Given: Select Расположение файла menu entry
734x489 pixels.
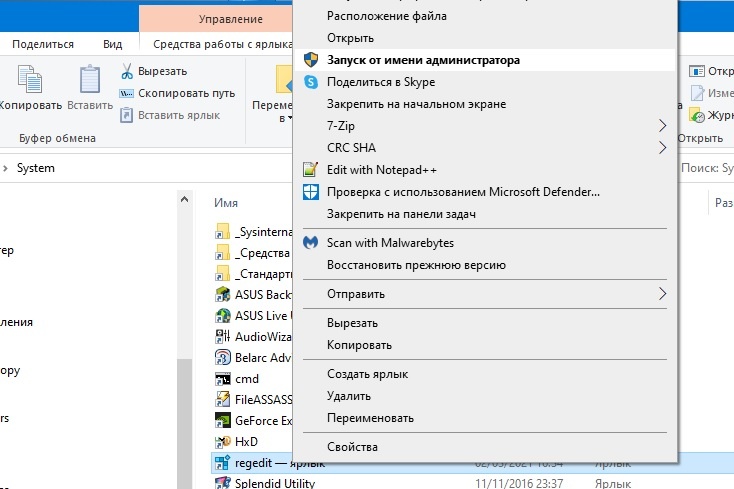Looking at the screenshot, I should (x=485, y=16).
